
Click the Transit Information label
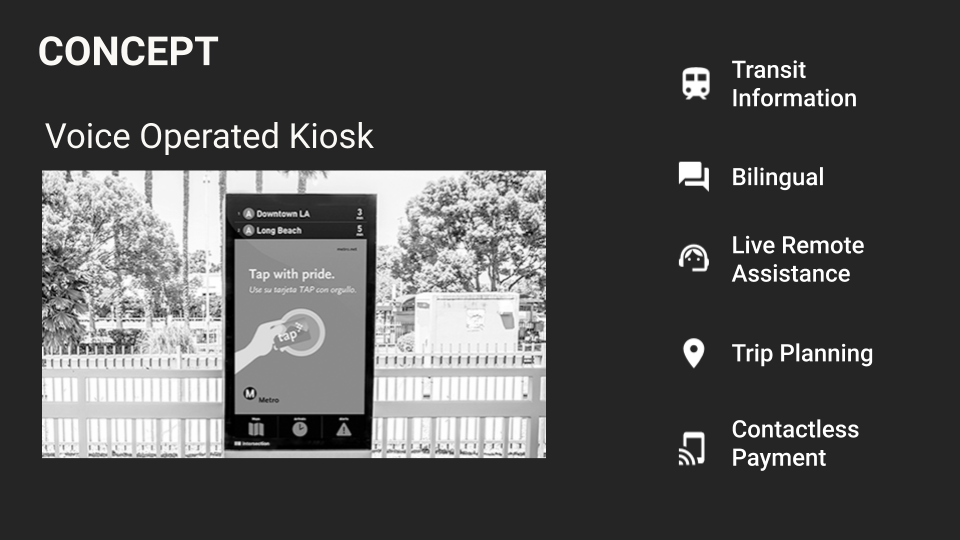coord(794,84)
